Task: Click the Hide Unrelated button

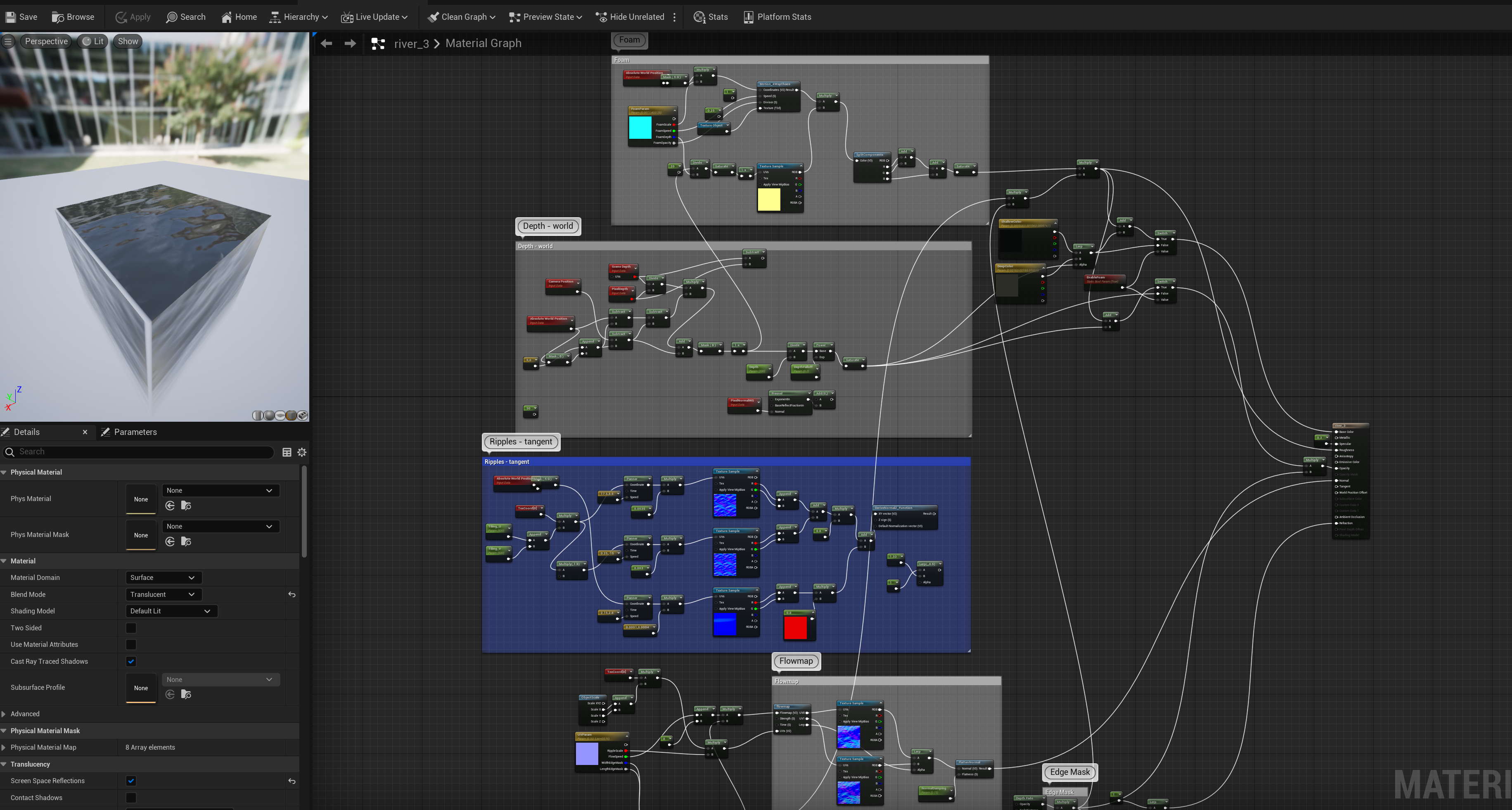Action: coord(630,17)
